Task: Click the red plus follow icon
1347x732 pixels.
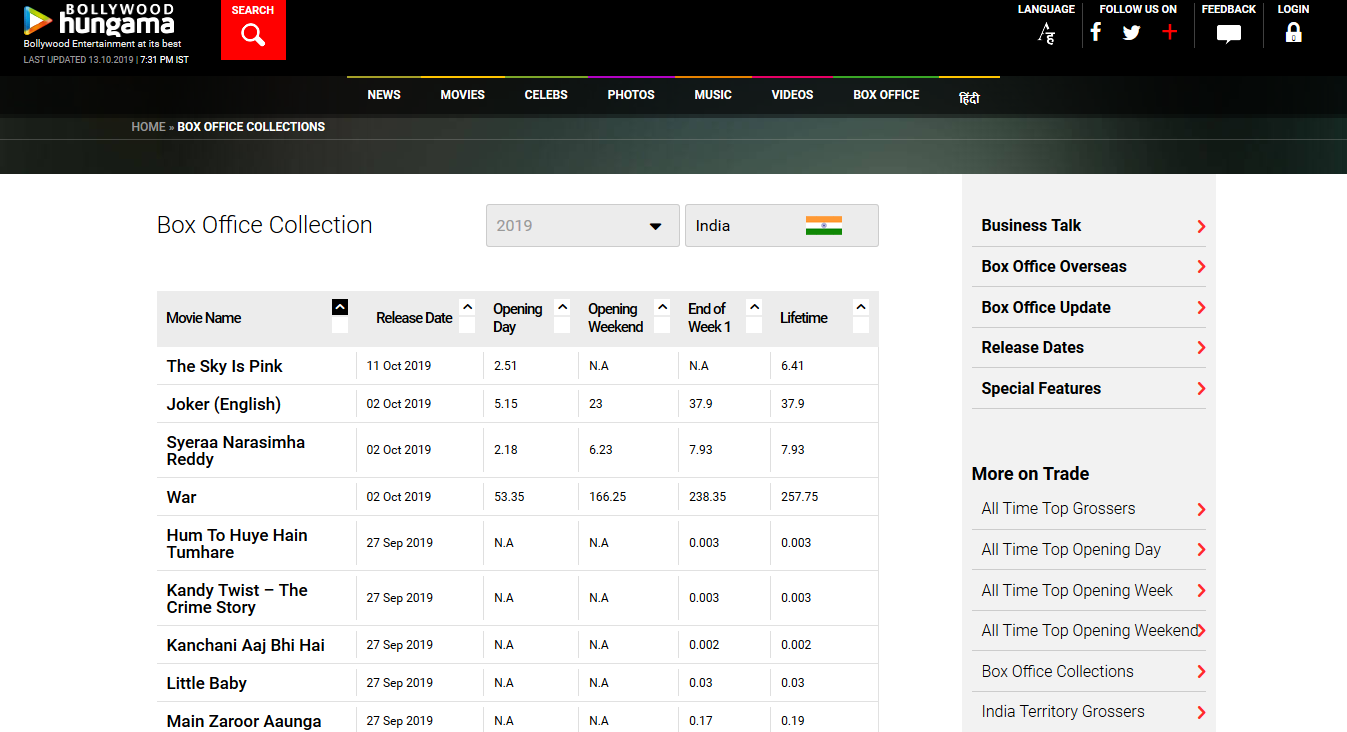Action: [1169, 33]
